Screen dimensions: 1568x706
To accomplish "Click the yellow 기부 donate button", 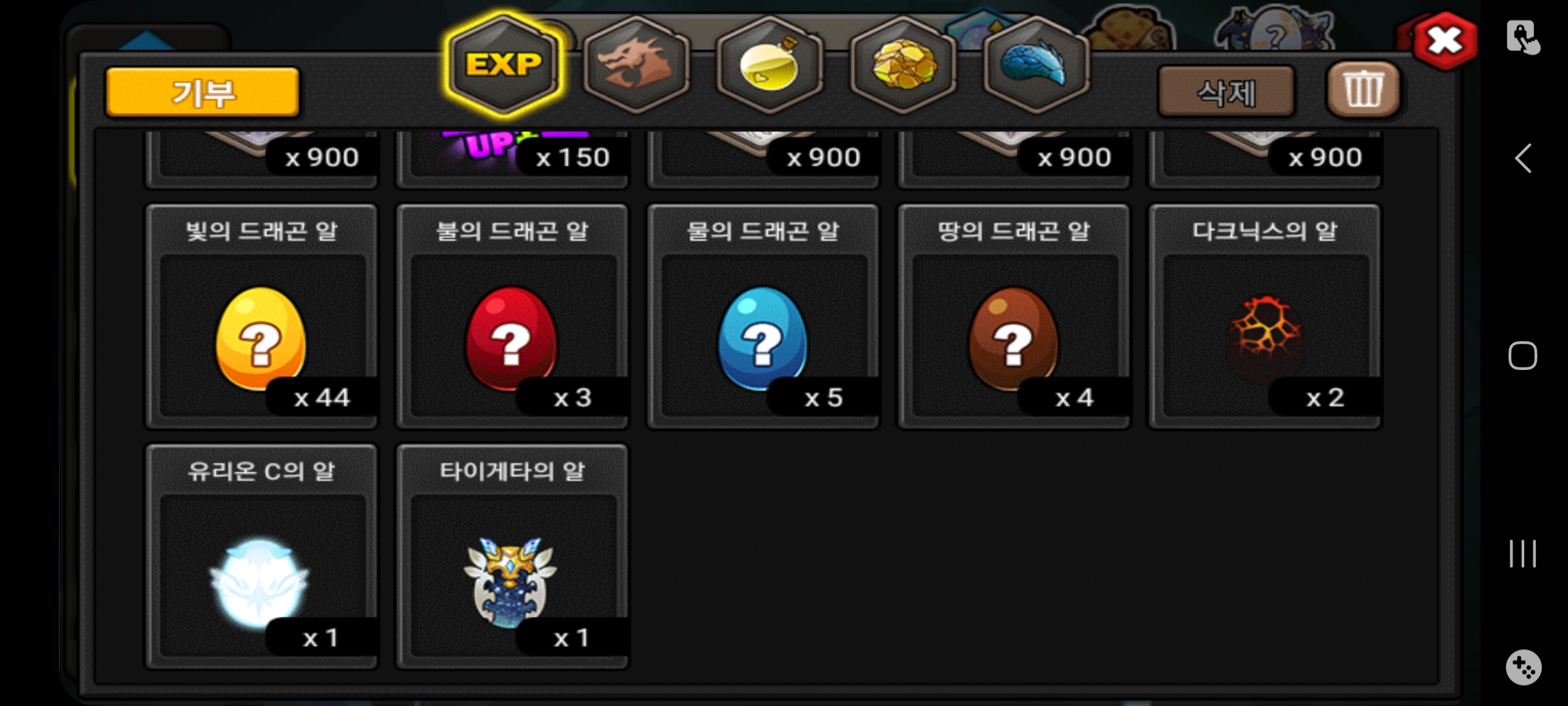I will tap(203, 92).
